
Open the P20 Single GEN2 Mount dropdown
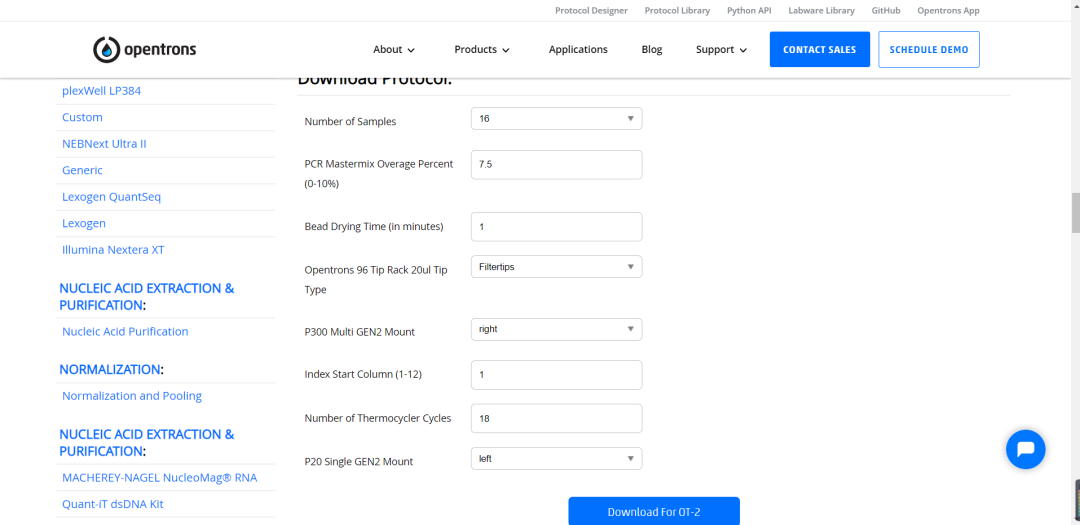click(557, 459)
